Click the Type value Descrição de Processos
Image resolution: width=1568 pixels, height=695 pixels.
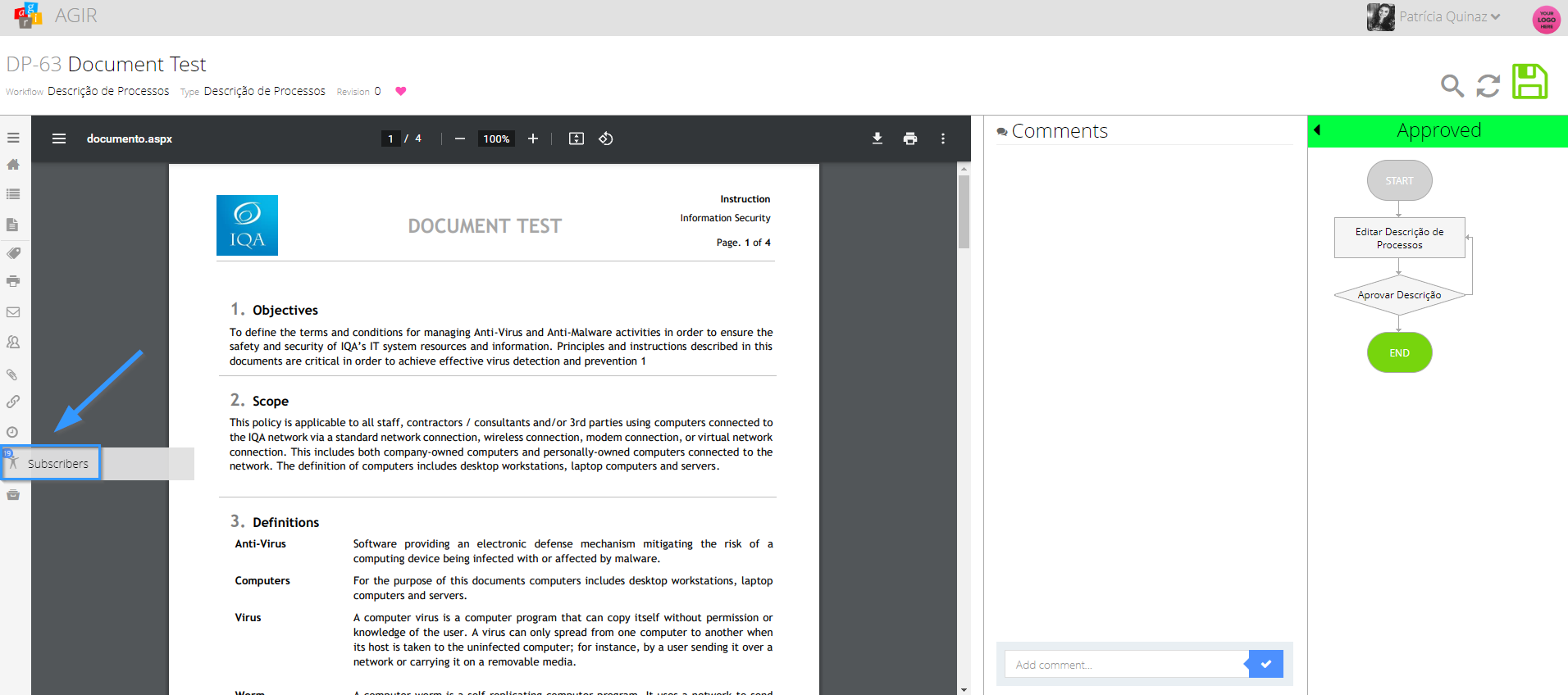264,91
